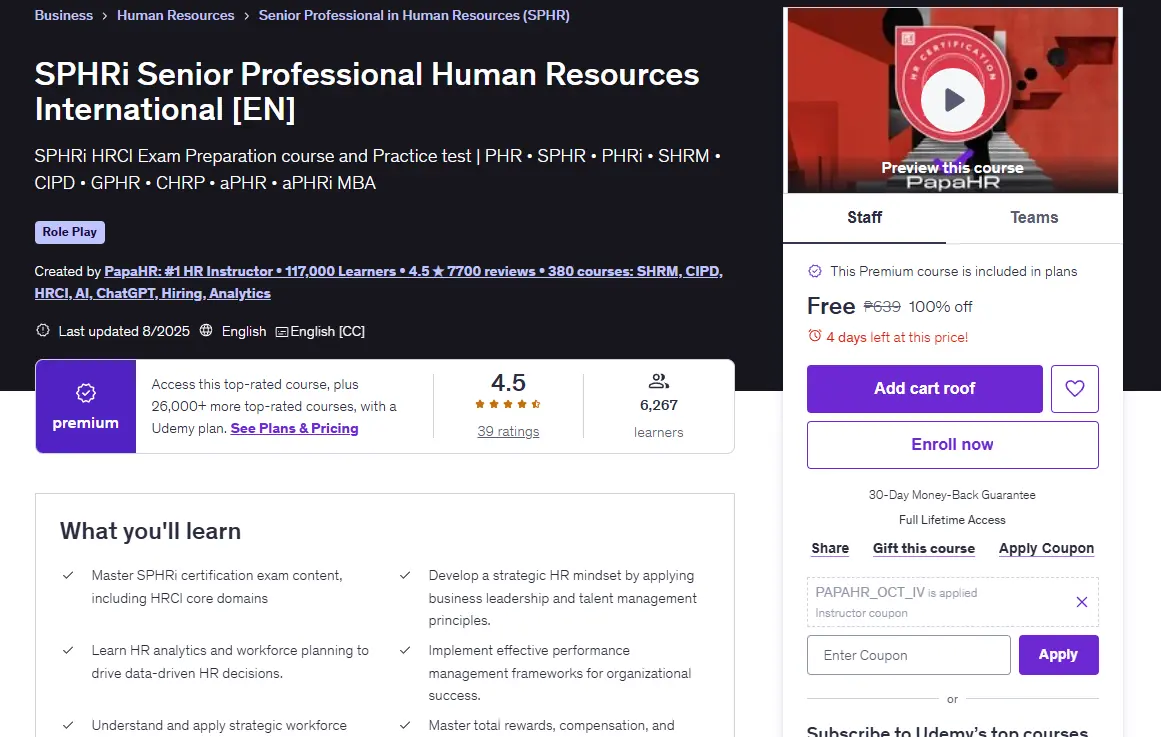Click the PAPAHR_OCT_IV is applied text
The image size is (1161, 737).
[896, 593]
